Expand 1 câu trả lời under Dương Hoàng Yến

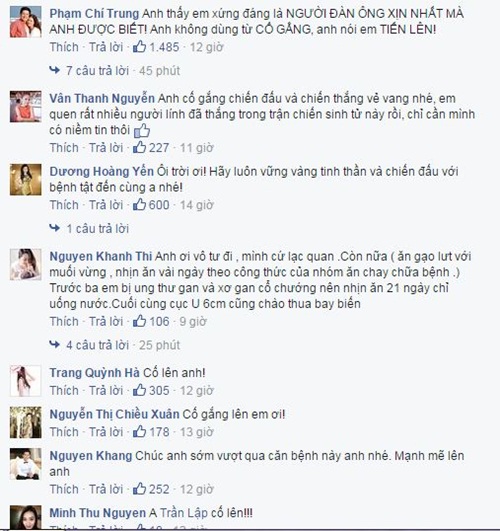[98, 229]
